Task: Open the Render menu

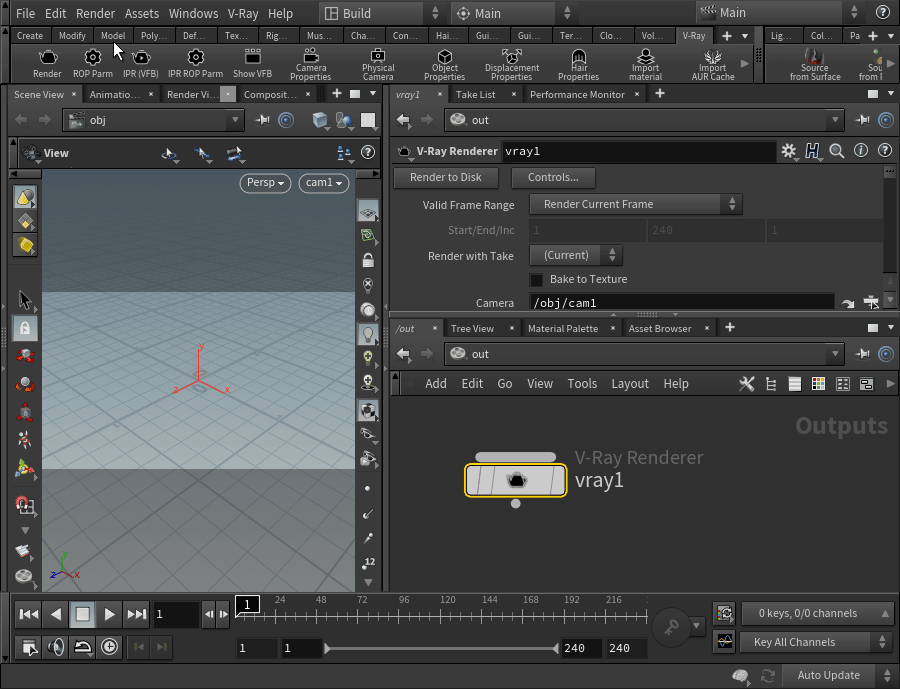Action: point(95,13)
